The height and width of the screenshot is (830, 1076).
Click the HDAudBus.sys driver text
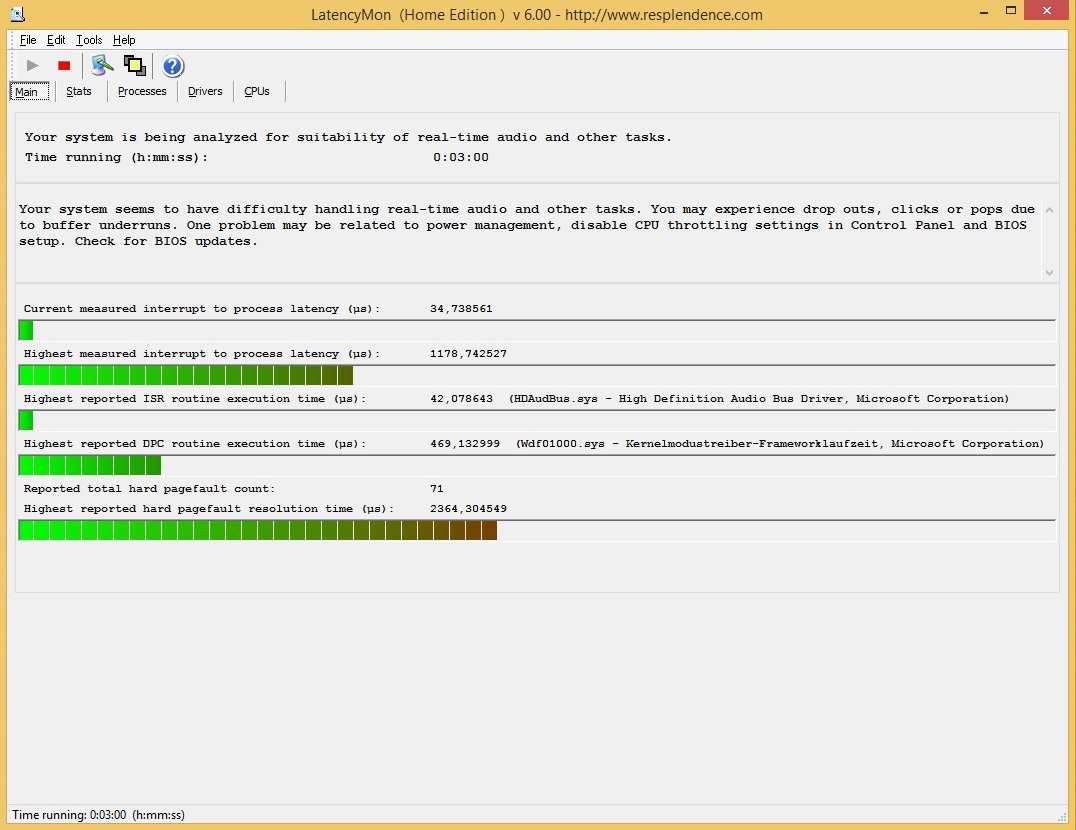759,399
